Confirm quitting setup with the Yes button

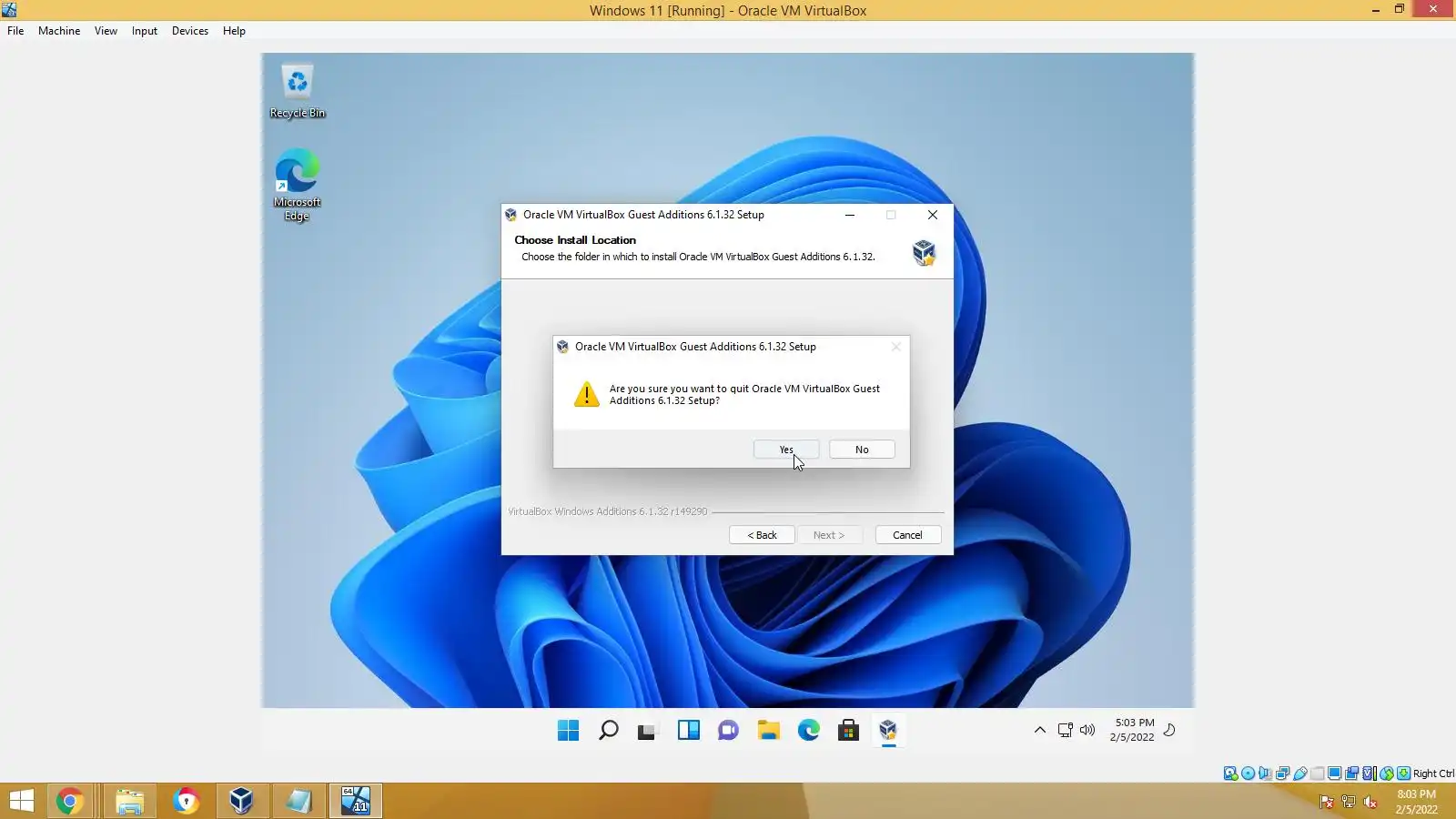coord(786,450)
